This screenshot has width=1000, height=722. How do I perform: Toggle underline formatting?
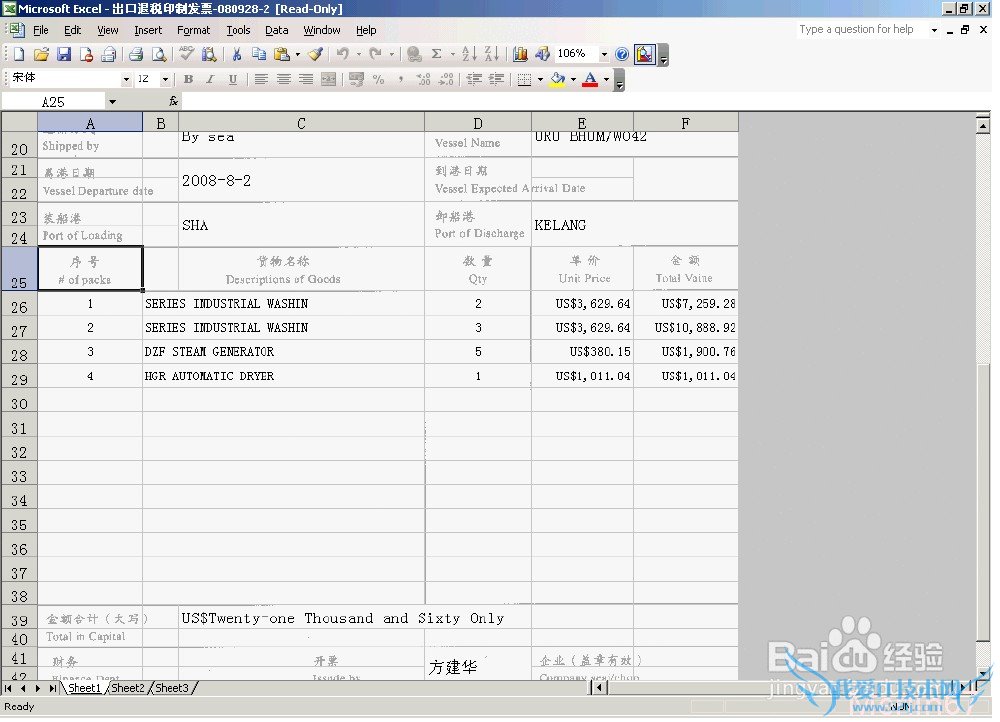(233, 79)
